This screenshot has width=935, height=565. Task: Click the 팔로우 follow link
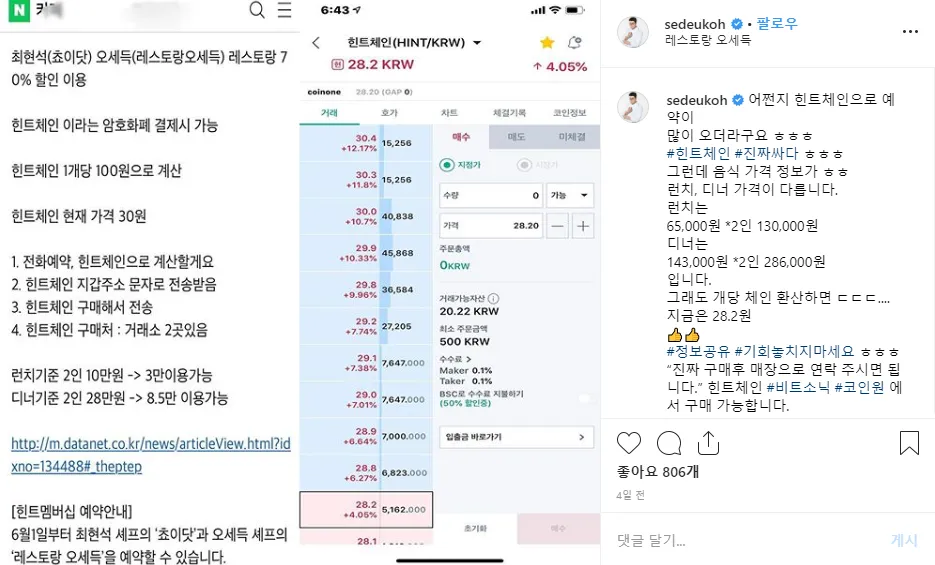tap(777, 23)
